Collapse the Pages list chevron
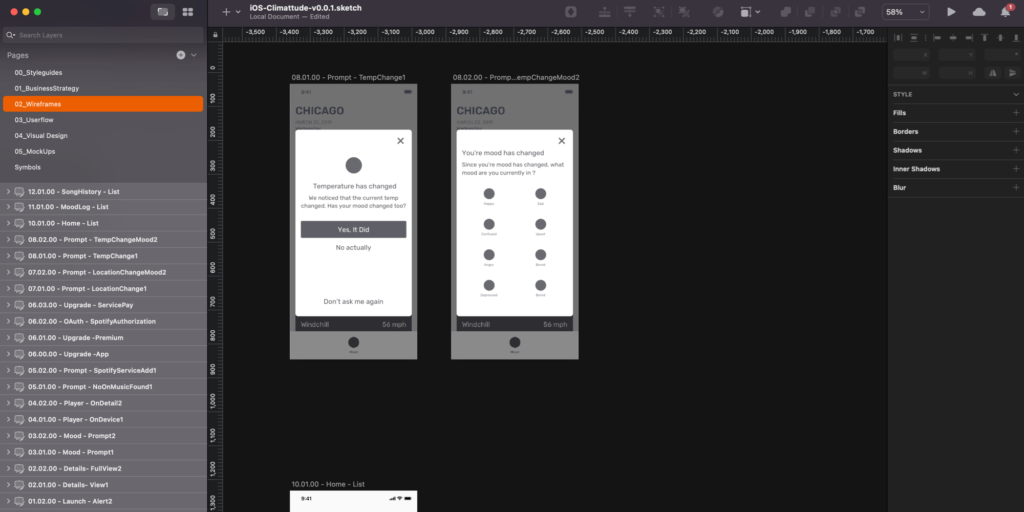This screenshot has height=512, width=1024. 194,56
